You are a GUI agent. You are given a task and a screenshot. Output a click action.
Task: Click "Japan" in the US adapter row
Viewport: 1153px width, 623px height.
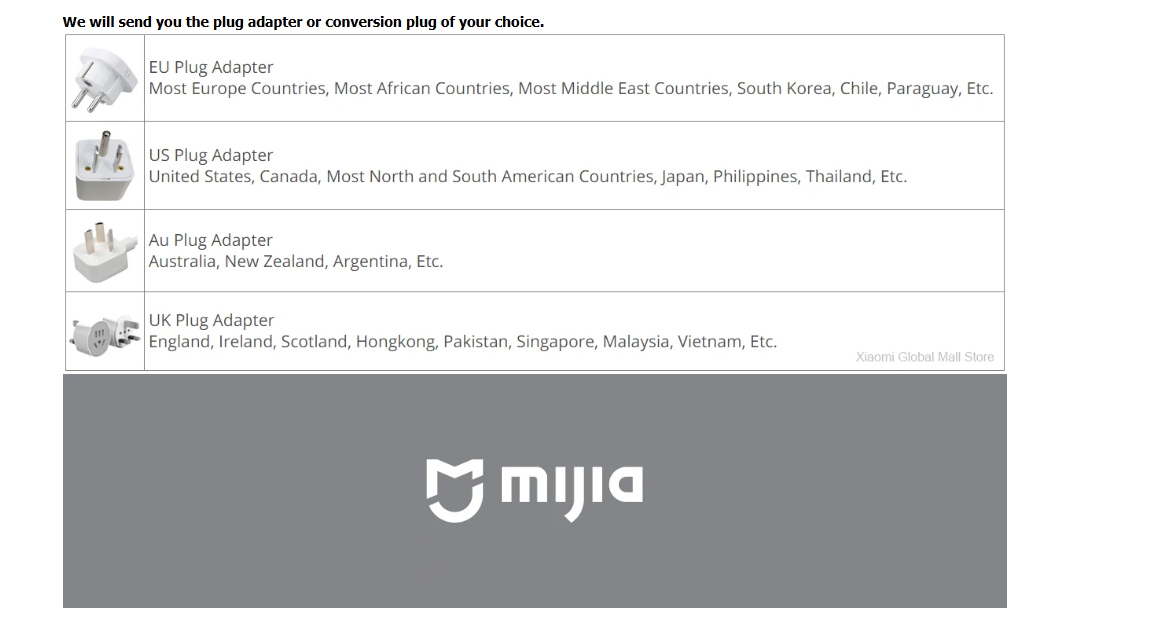coord(682,177)
